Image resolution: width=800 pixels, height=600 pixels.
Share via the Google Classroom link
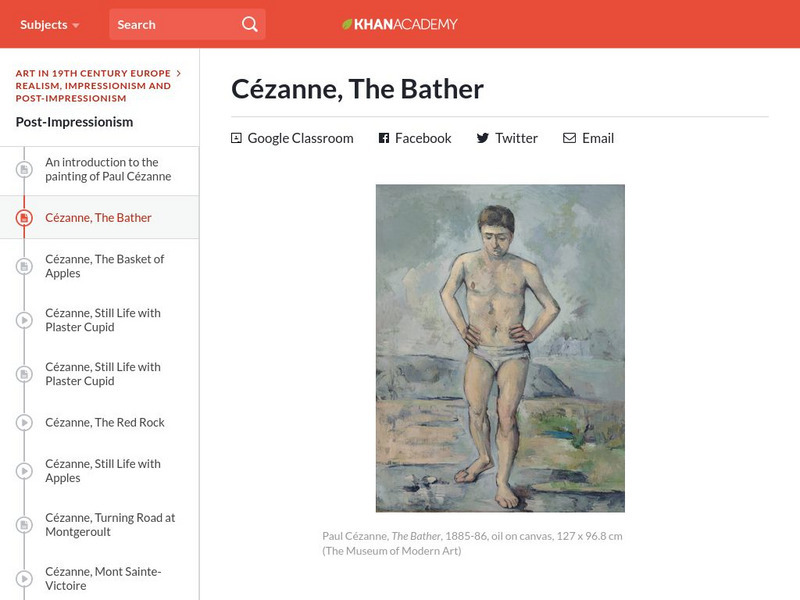300,138
